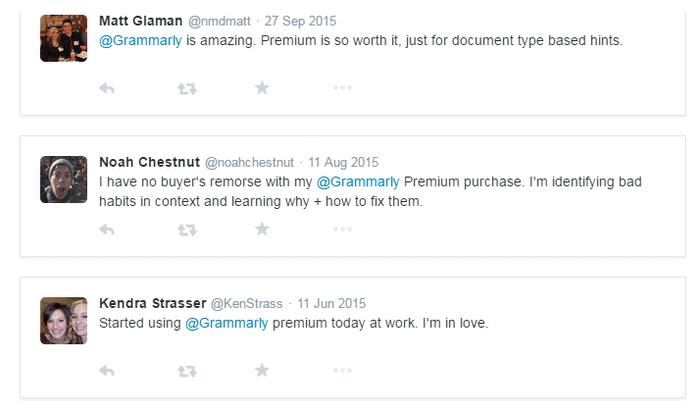700x411 pixels.
Task: Retweet Matt Glaman's tweet
Action: point(186,88)
